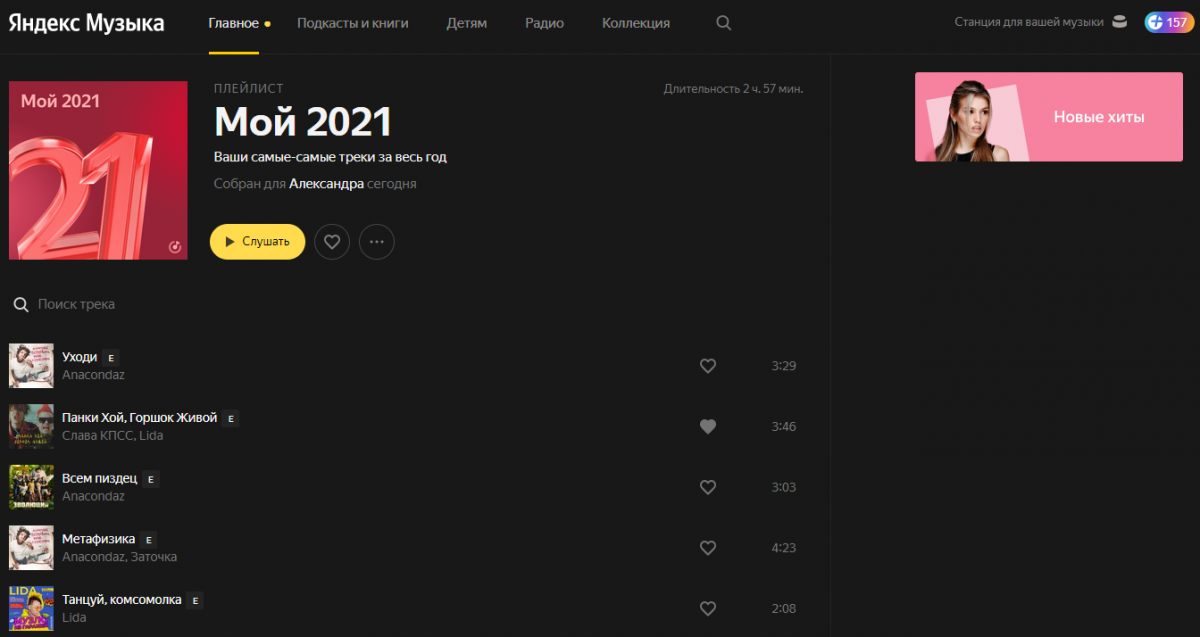Click the Всем пиздец track cover

pos(31,487)
